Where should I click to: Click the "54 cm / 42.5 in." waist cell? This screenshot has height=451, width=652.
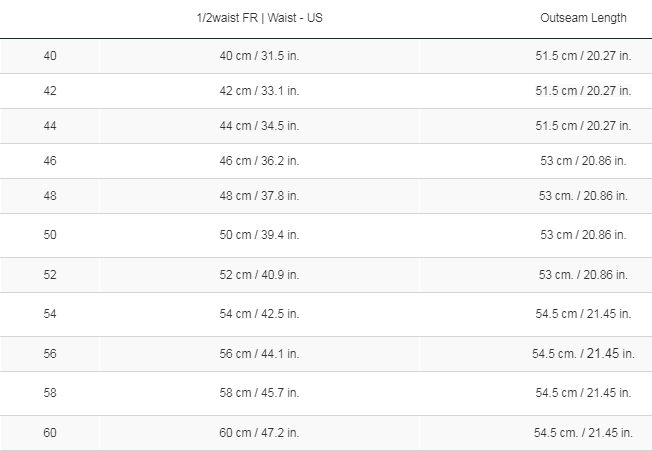[259, 314]
